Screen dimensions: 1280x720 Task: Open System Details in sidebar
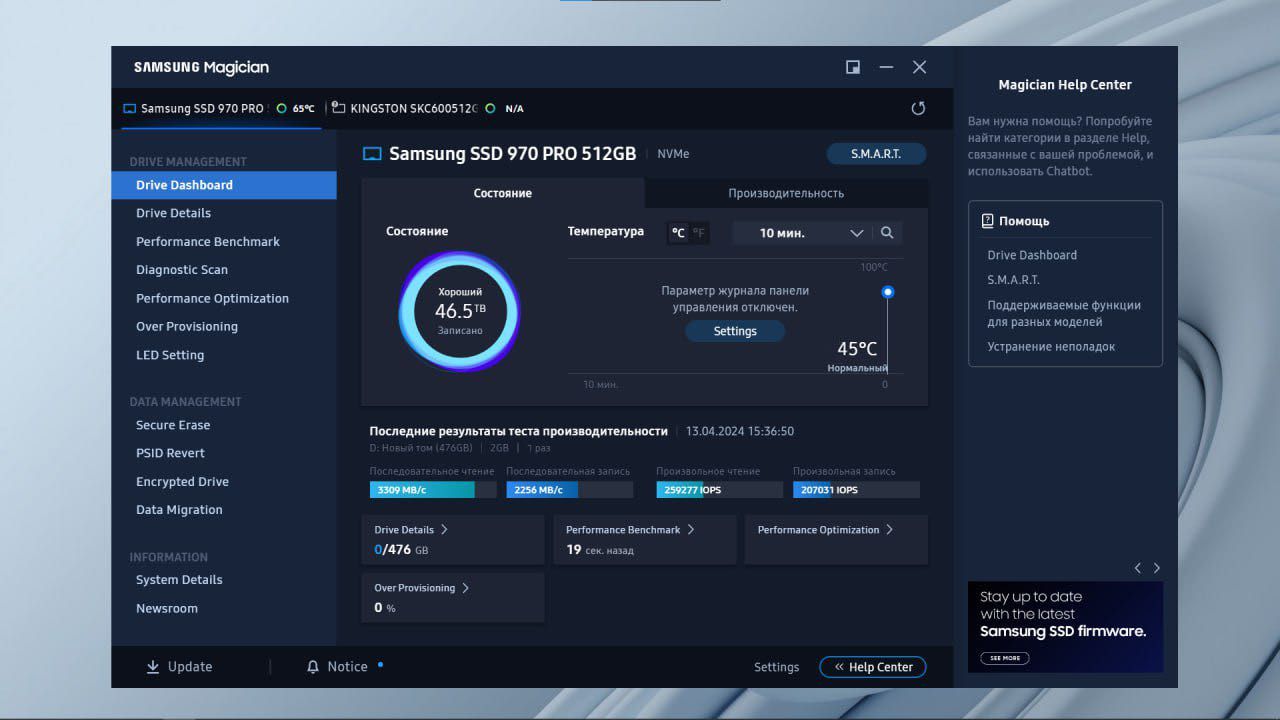click(x=179, y=580)
